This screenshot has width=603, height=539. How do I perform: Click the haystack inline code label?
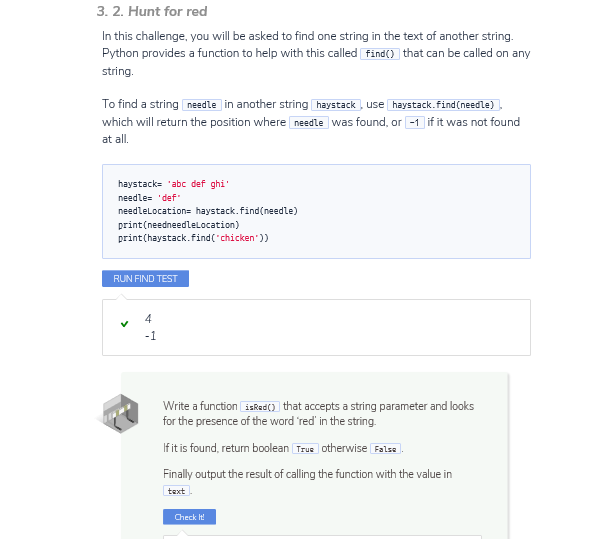point(336,105)
